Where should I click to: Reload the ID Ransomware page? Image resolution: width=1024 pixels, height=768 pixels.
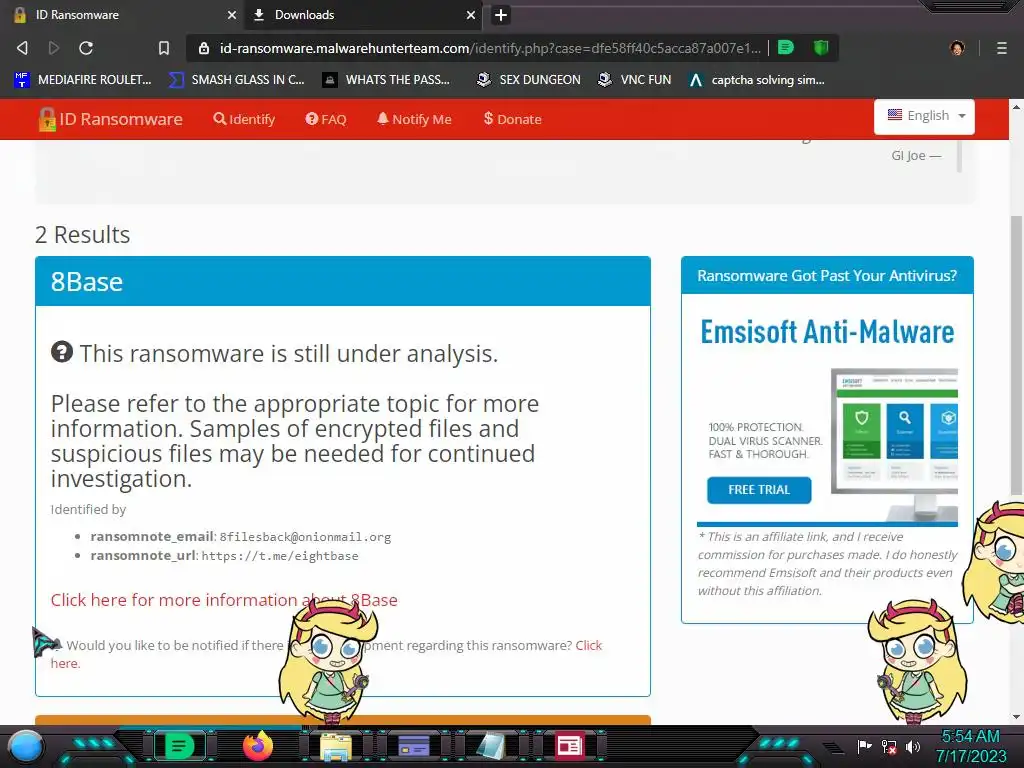(x=86, y=48)
